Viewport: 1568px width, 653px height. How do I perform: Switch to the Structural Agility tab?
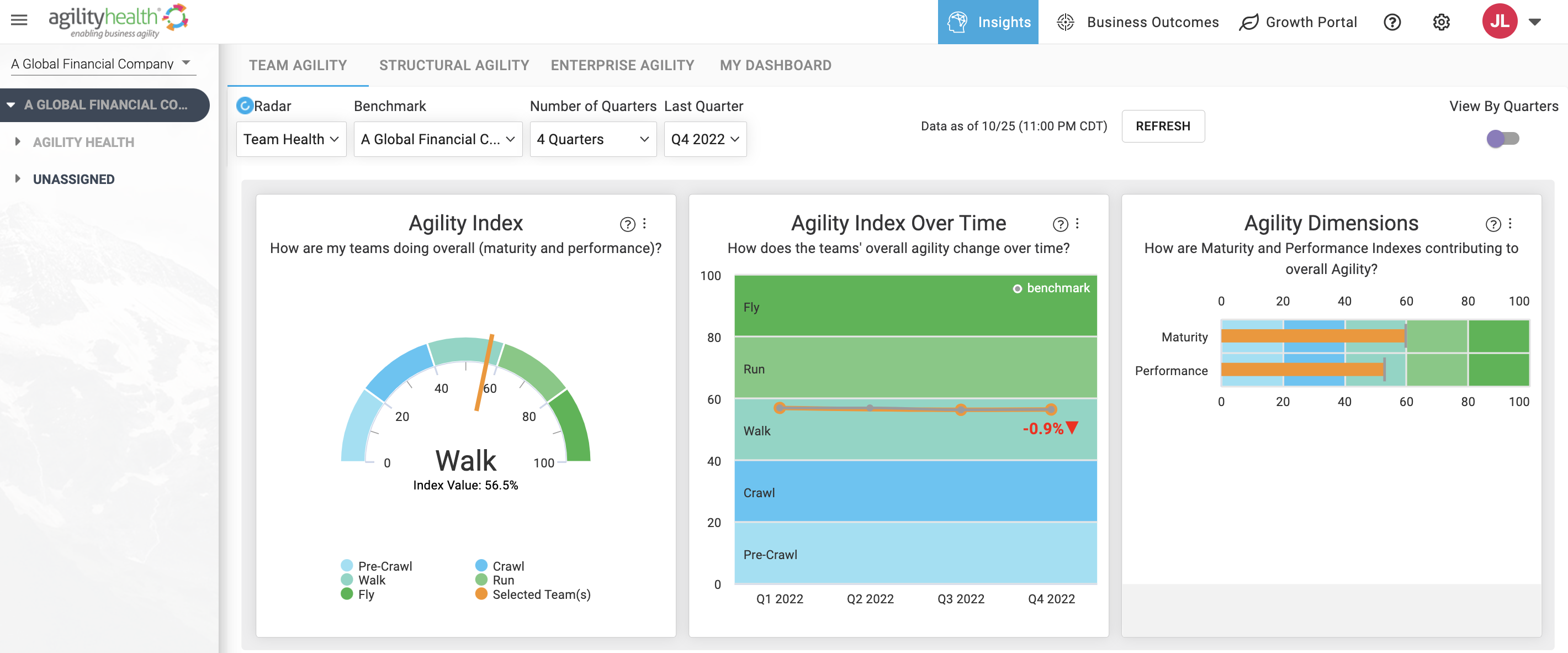[454, 65]
